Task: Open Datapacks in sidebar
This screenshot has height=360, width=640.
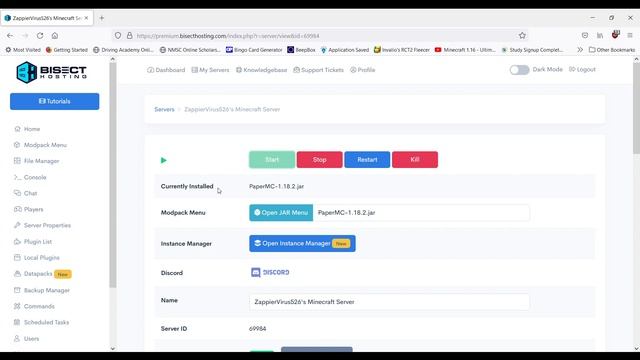Action: (42, 274)
